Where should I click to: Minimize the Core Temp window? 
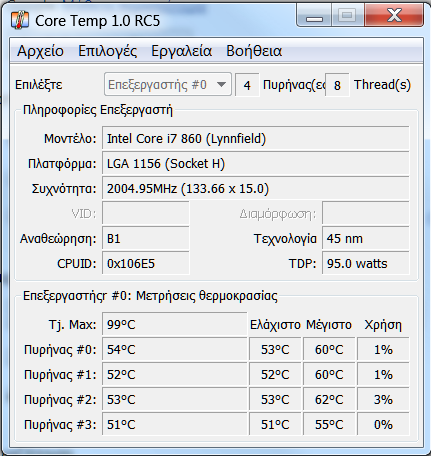314,16
